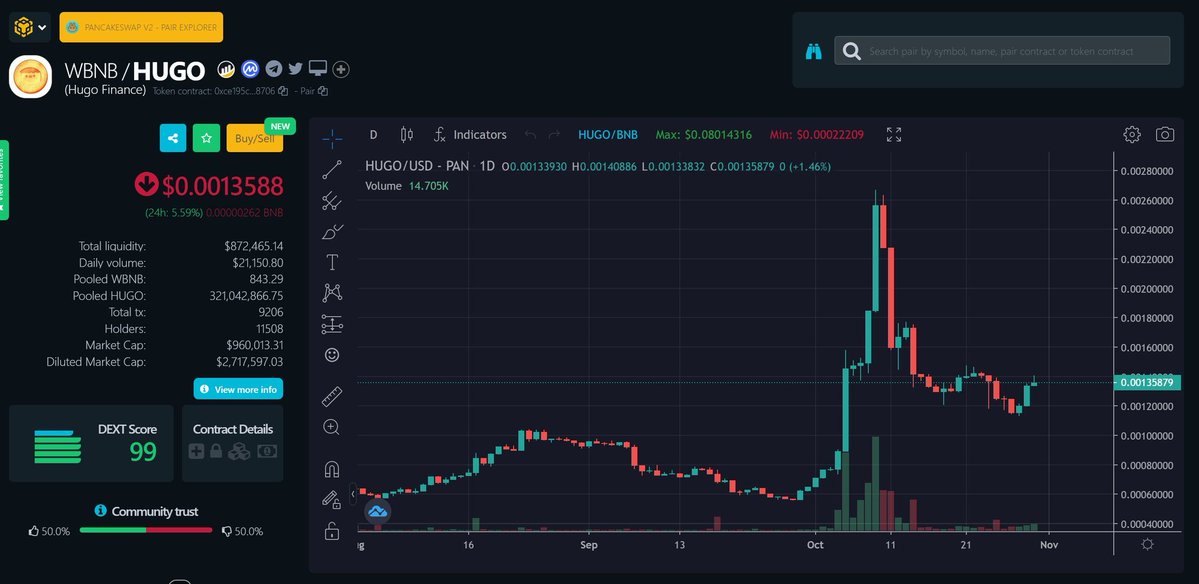Open the DEXT Score 99 panel
1199x584 pixels.
(x=91, y=443)
